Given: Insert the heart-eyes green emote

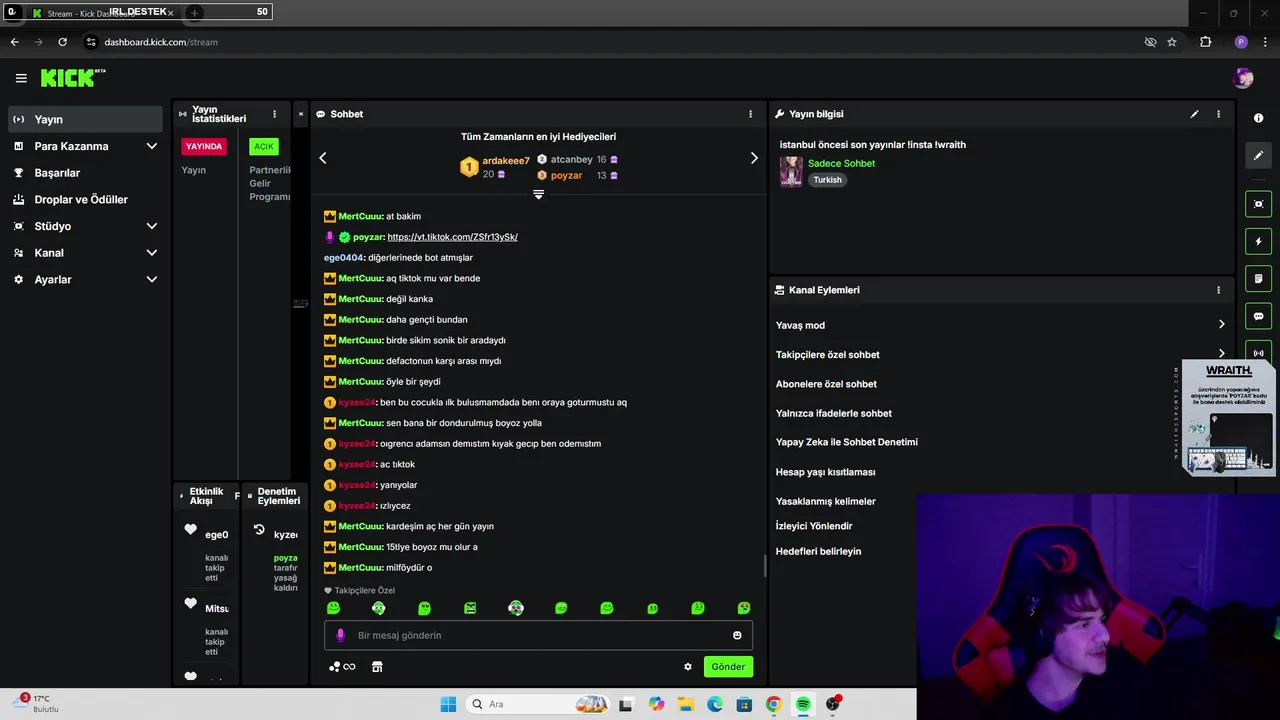Looking at the screenshot, I should coord(744,608).
